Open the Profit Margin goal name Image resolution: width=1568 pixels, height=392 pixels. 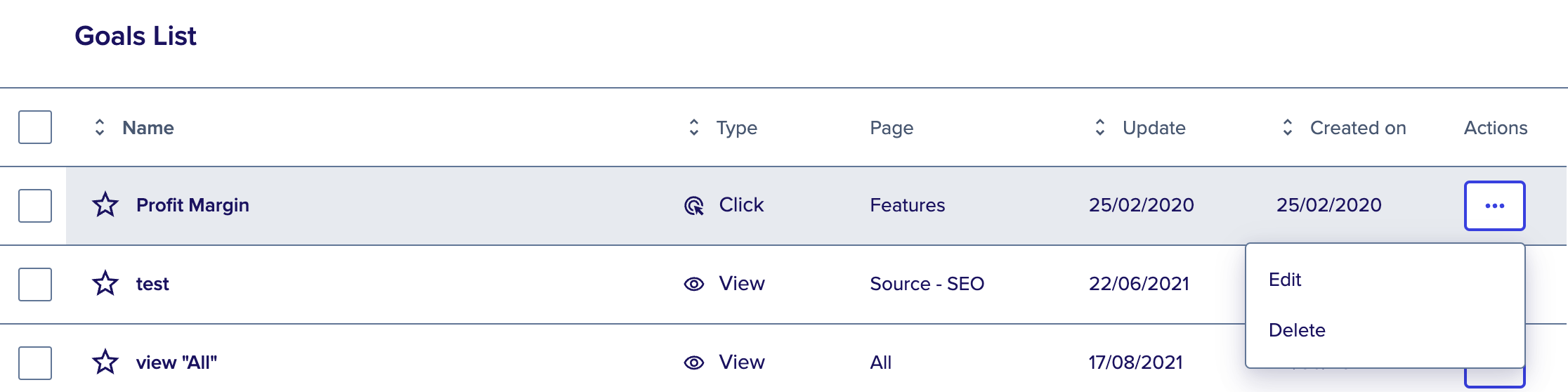[x=192, y=205]
